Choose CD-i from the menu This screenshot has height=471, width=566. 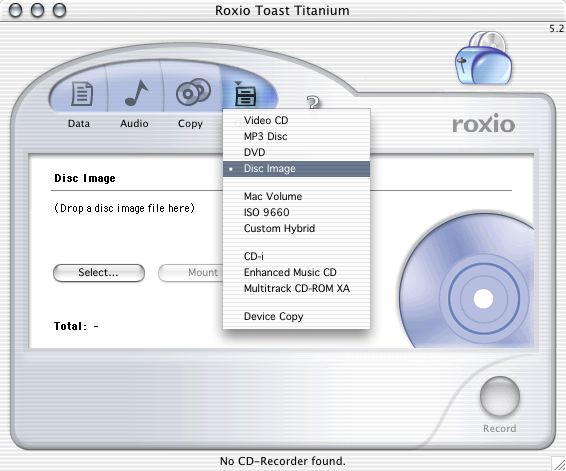[x=297, y=256]
